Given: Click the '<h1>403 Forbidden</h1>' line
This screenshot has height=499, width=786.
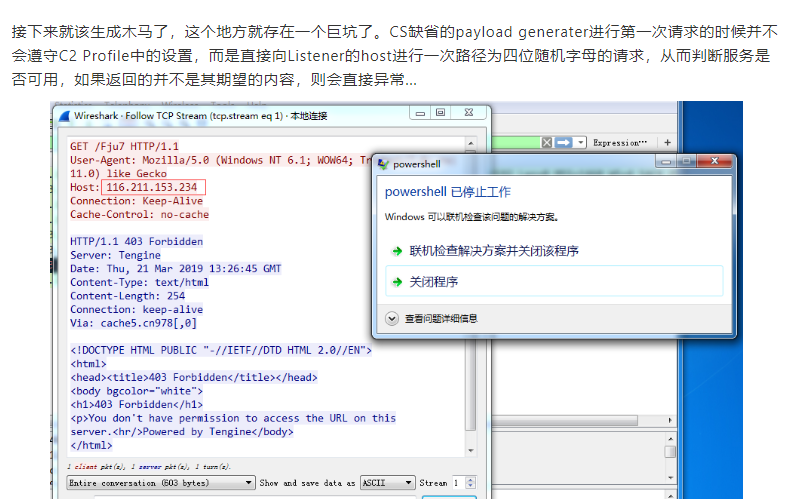Looking at the screenshot, I should (x=137, y=405).
